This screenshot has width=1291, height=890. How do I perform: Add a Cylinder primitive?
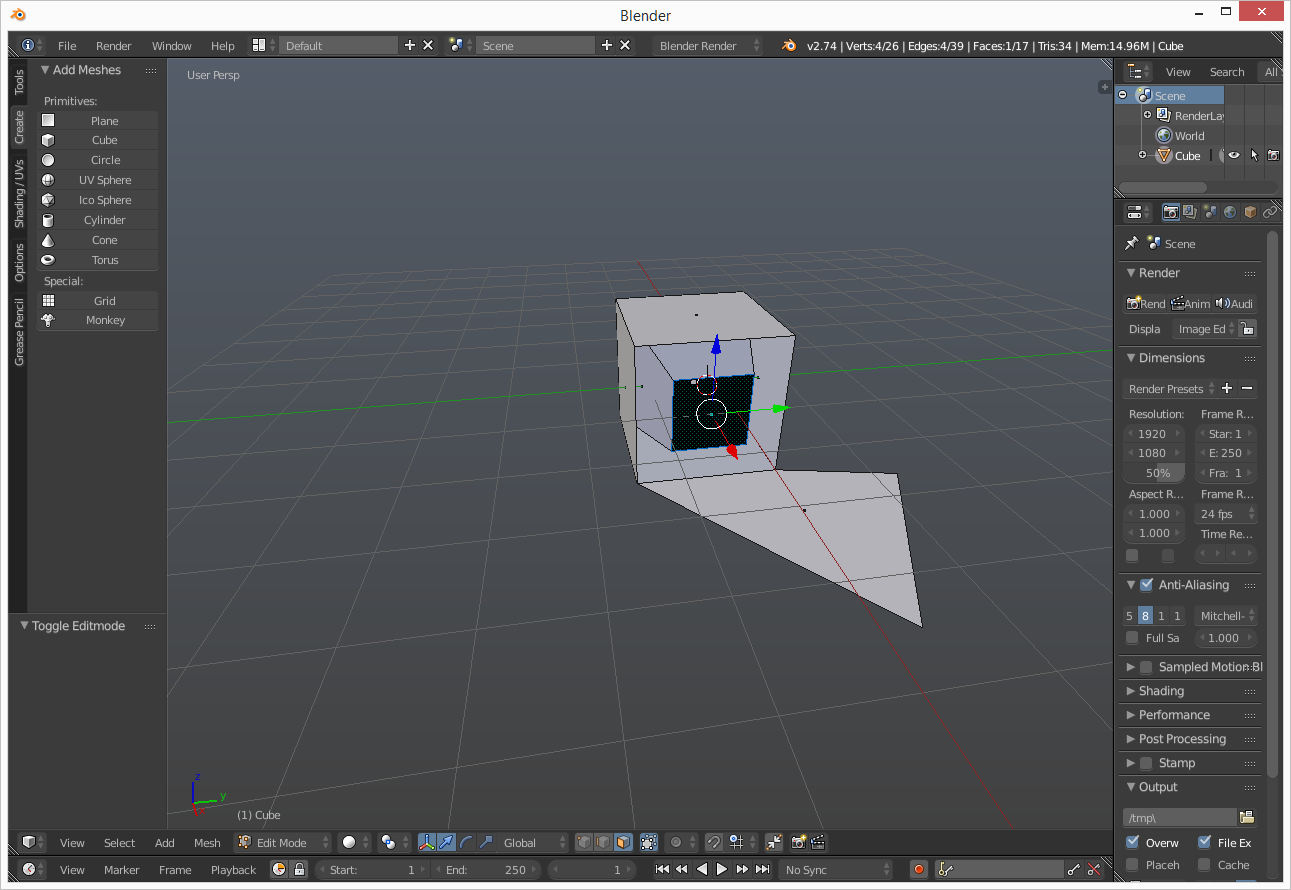(x=99, y=220)
